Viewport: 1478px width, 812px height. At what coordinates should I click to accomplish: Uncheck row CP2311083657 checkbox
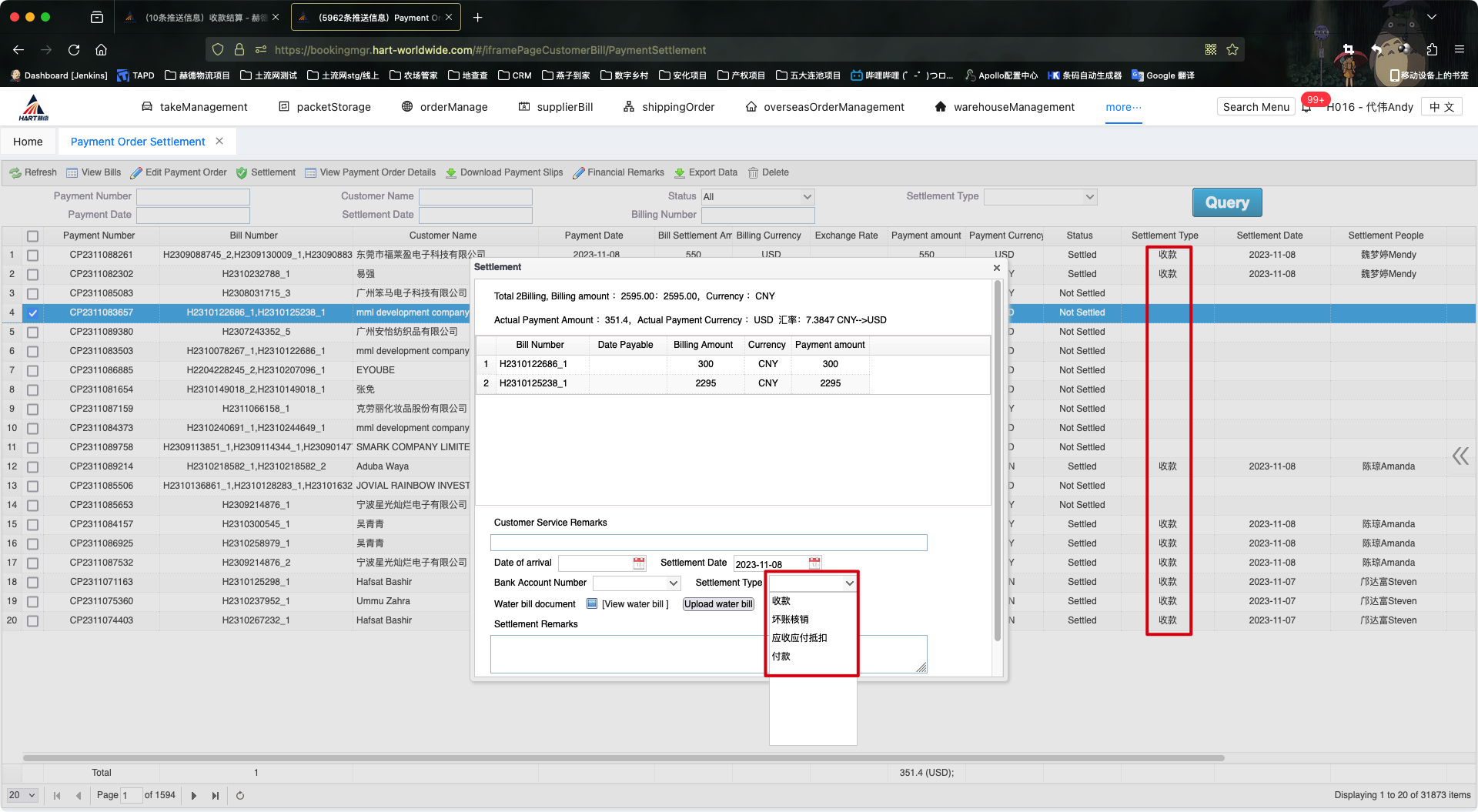click(32, 313)
